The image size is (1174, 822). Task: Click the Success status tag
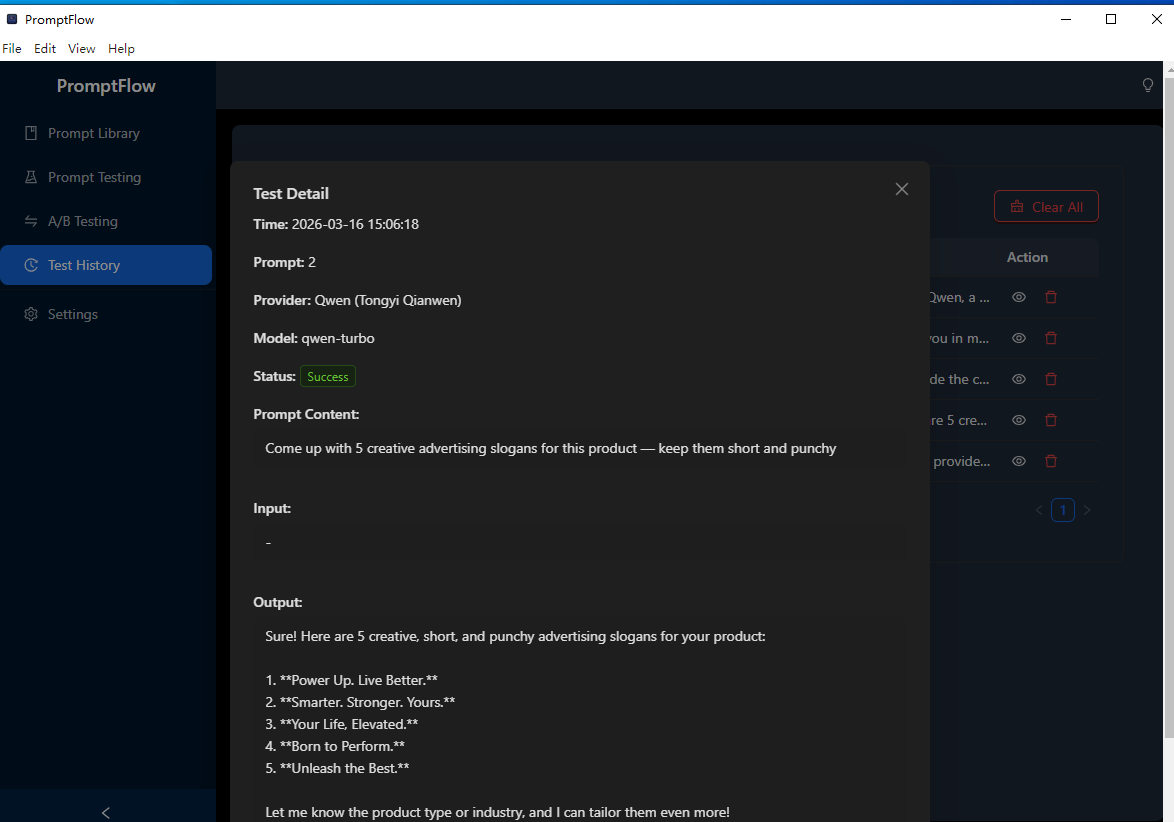tap(328, 377)
